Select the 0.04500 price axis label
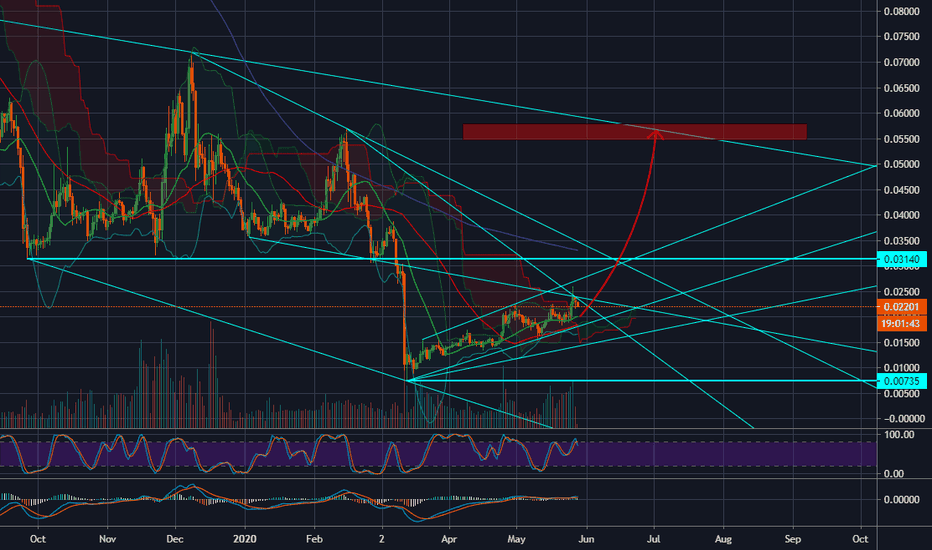This screenshot has width=932, height=550. pyautogui.click(x=902, y=190)
